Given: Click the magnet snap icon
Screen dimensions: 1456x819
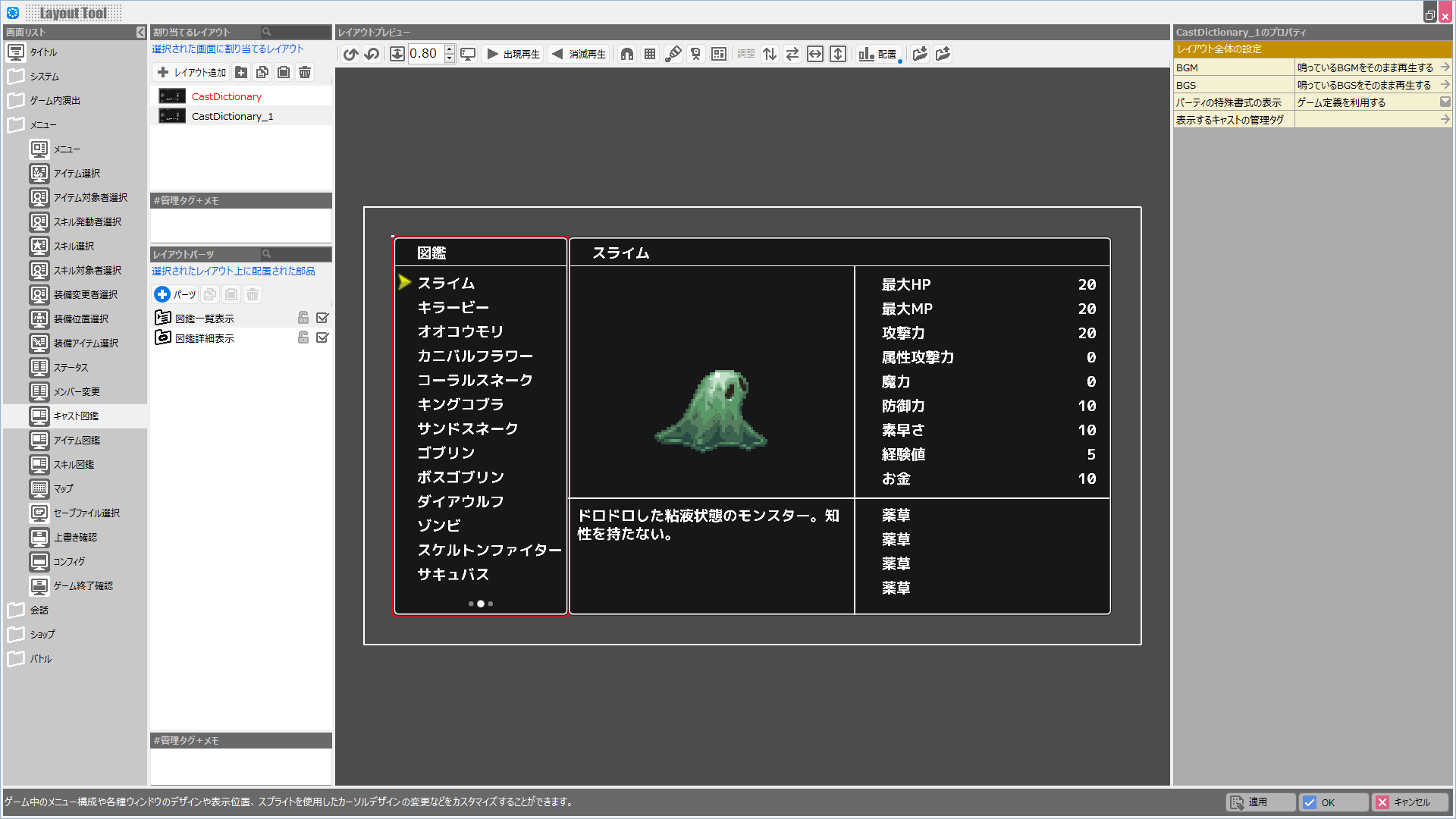Looking at the screenshot, I should click(x=627, y=54).
